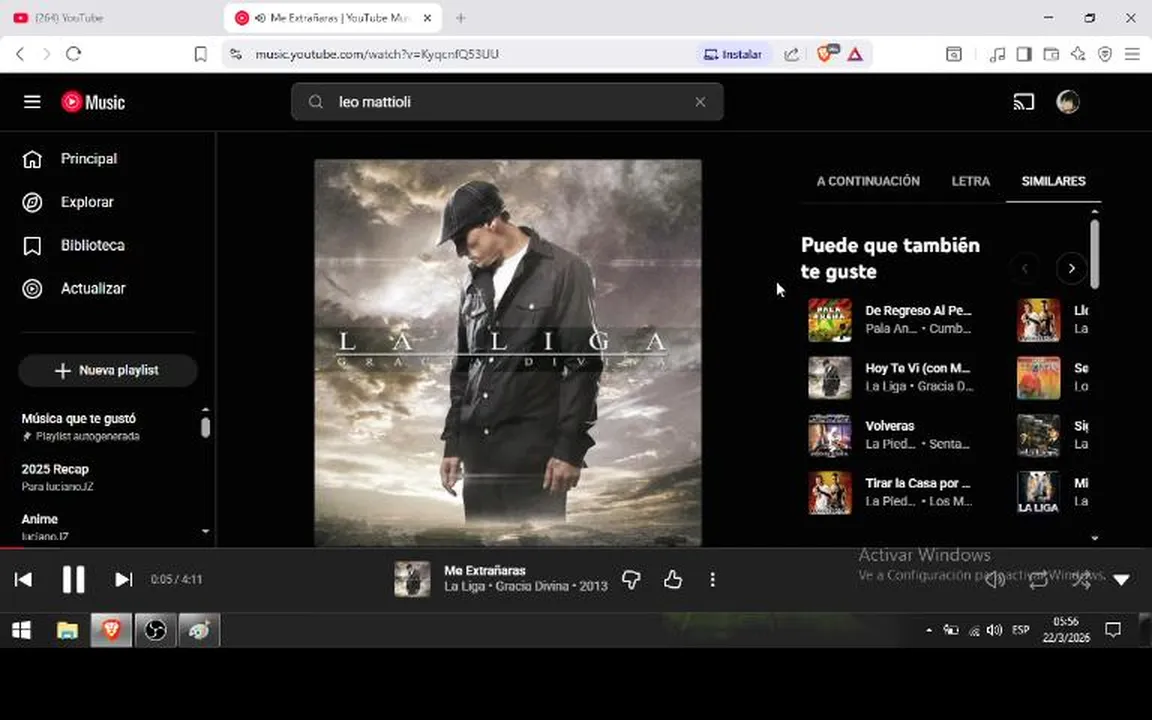Cast to a device with the cast icon
This screenshot has height=720, width=1152.
click(x=1023, y=102)
